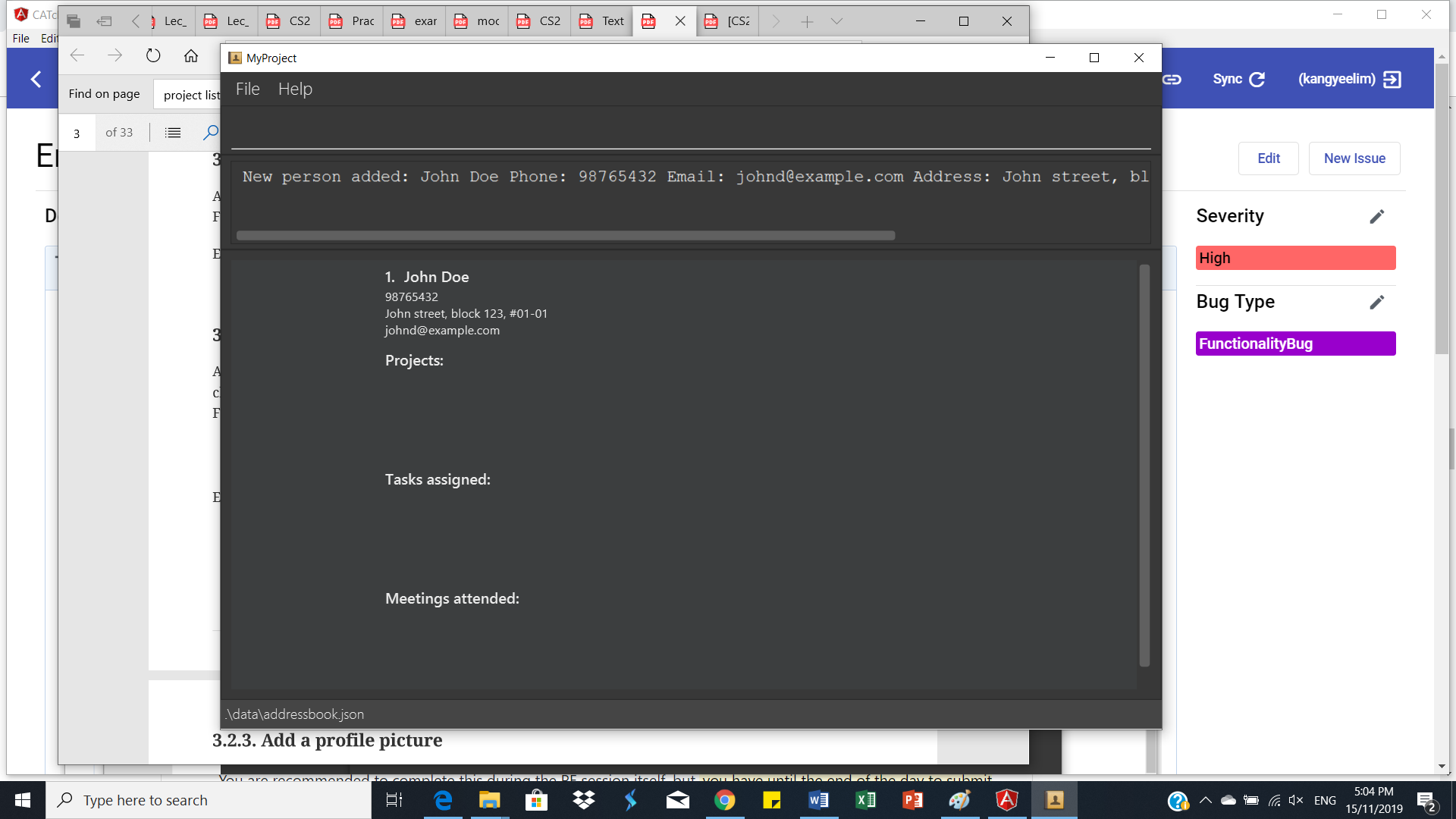Click the PDF search magnifier icon
1456x819 pixels.
click(x=211, y=133)
